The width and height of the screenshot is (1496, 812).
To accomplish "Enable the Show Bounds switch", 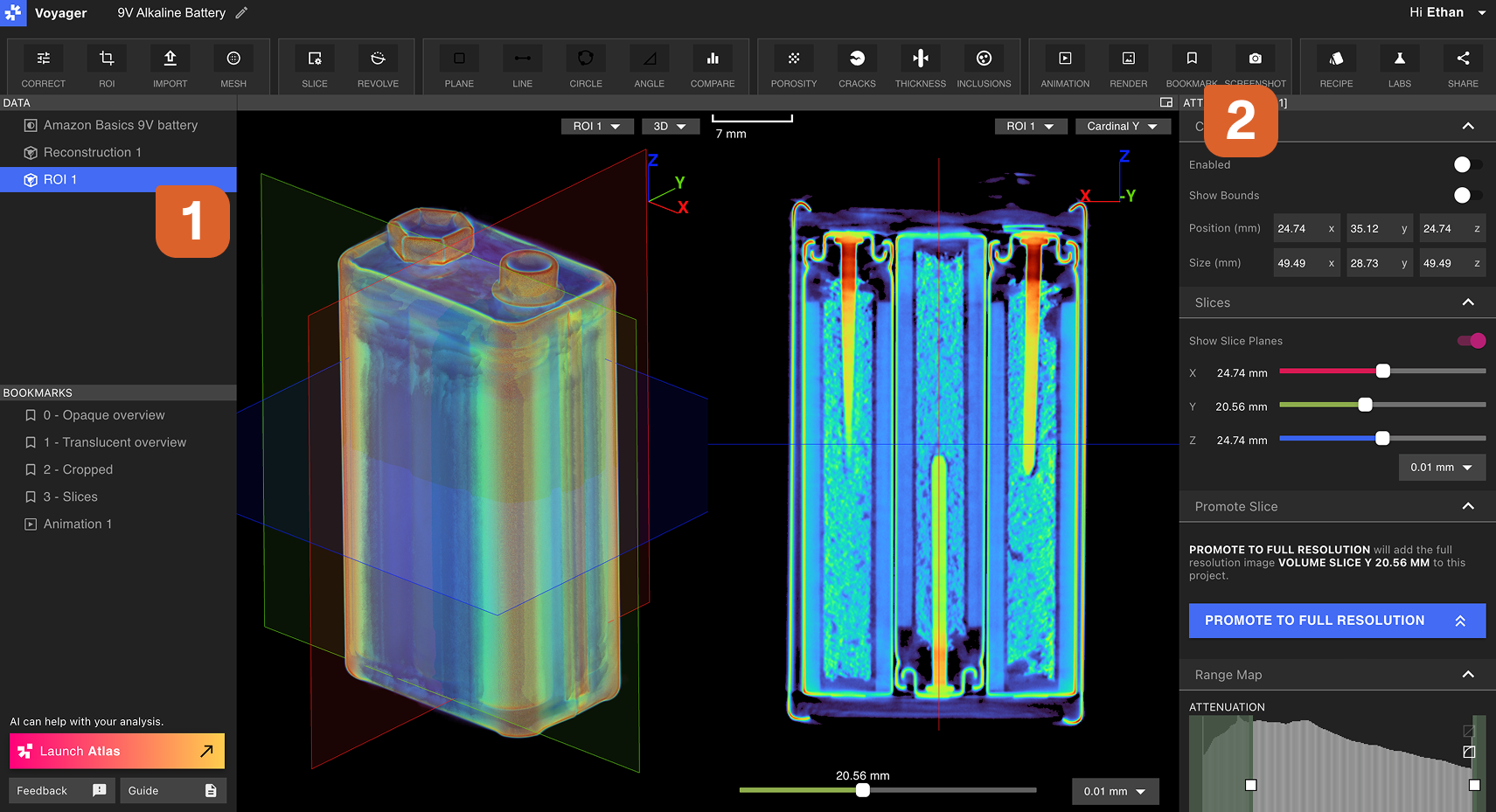I will tap(1466, 196).
